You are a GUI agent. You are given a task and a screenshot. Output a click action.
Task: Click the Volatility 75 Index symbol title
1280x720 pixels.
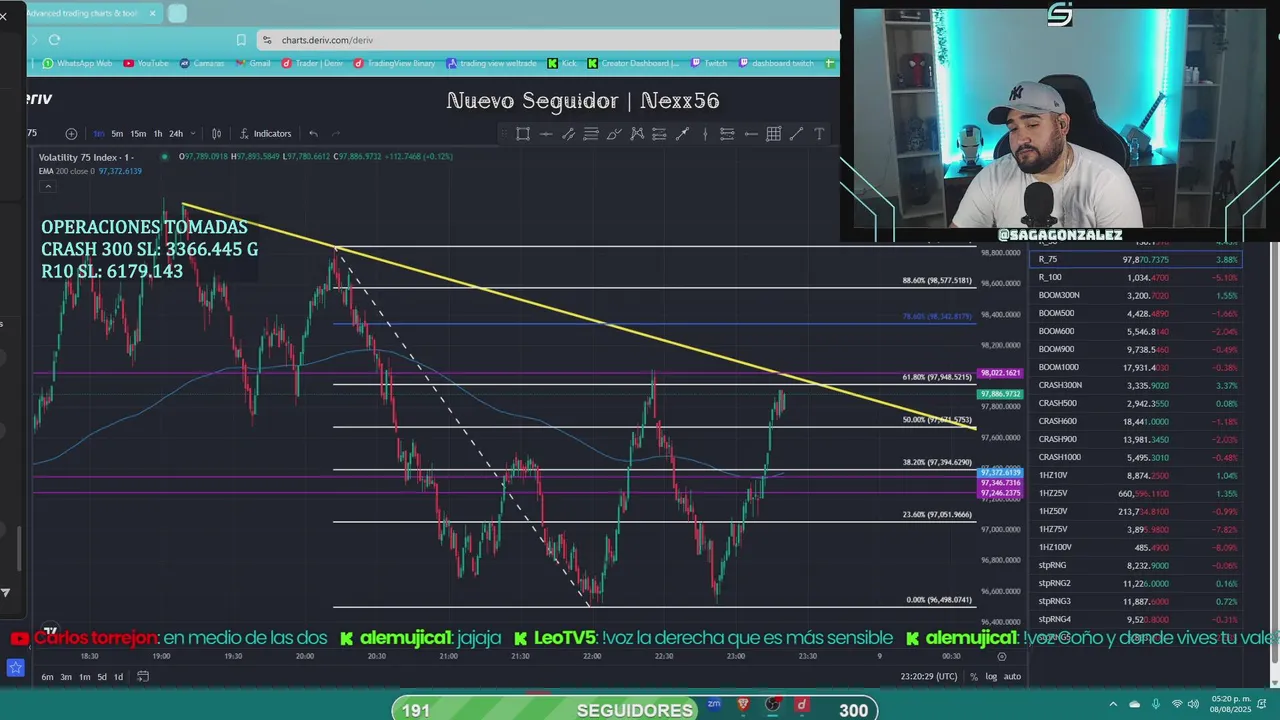86,157
